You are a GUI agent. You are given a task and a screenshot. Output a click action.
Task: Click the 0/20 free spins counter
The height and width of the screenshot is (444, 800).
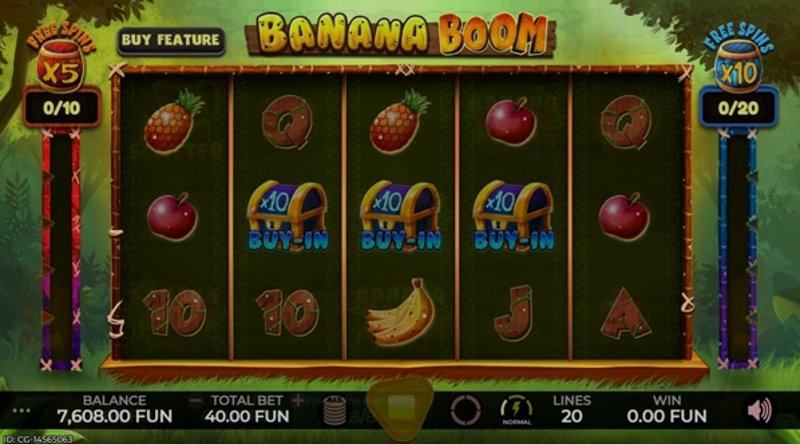click(x=738, y=108)
